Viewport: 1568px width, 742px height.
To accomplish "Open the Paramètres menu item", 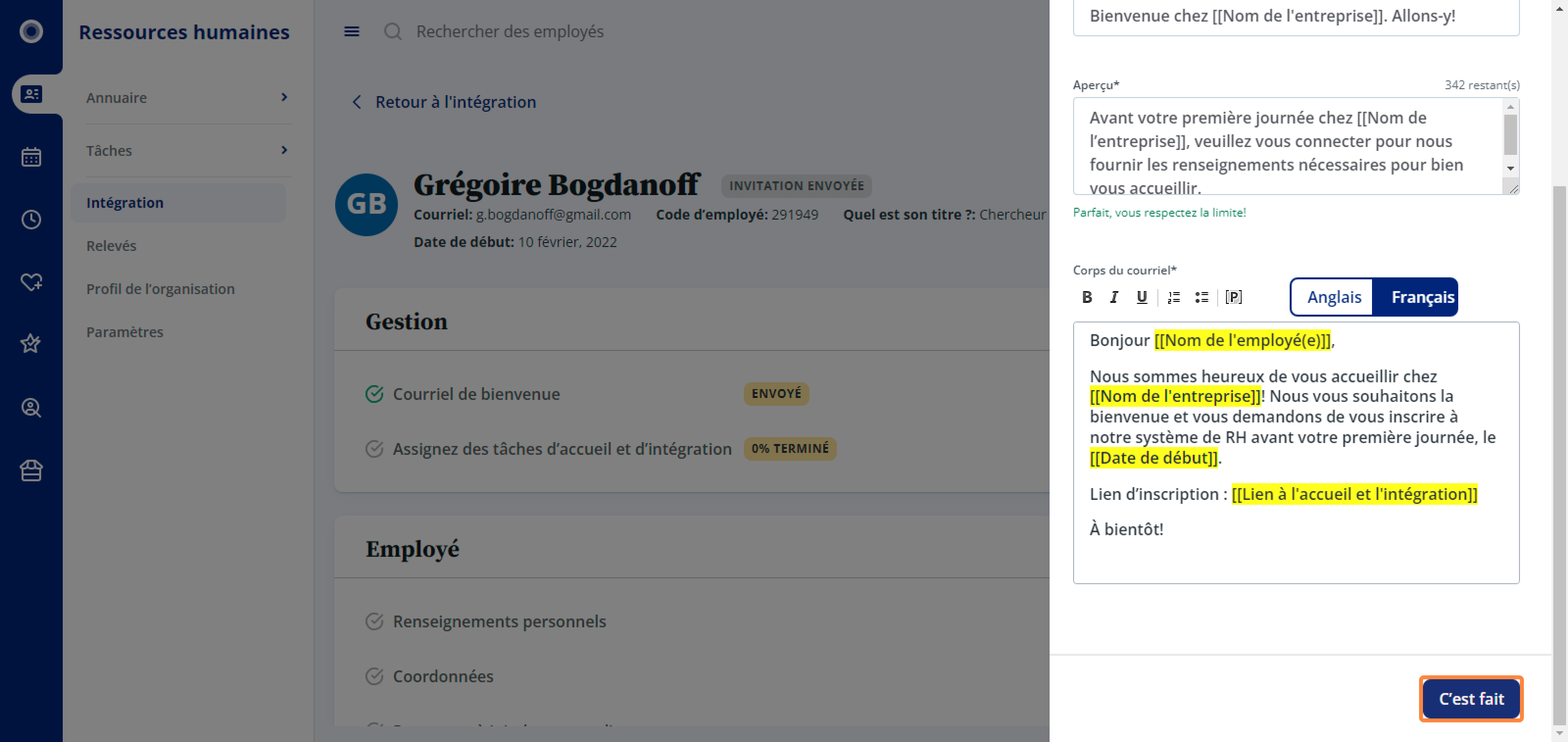I will click(125, 332).
